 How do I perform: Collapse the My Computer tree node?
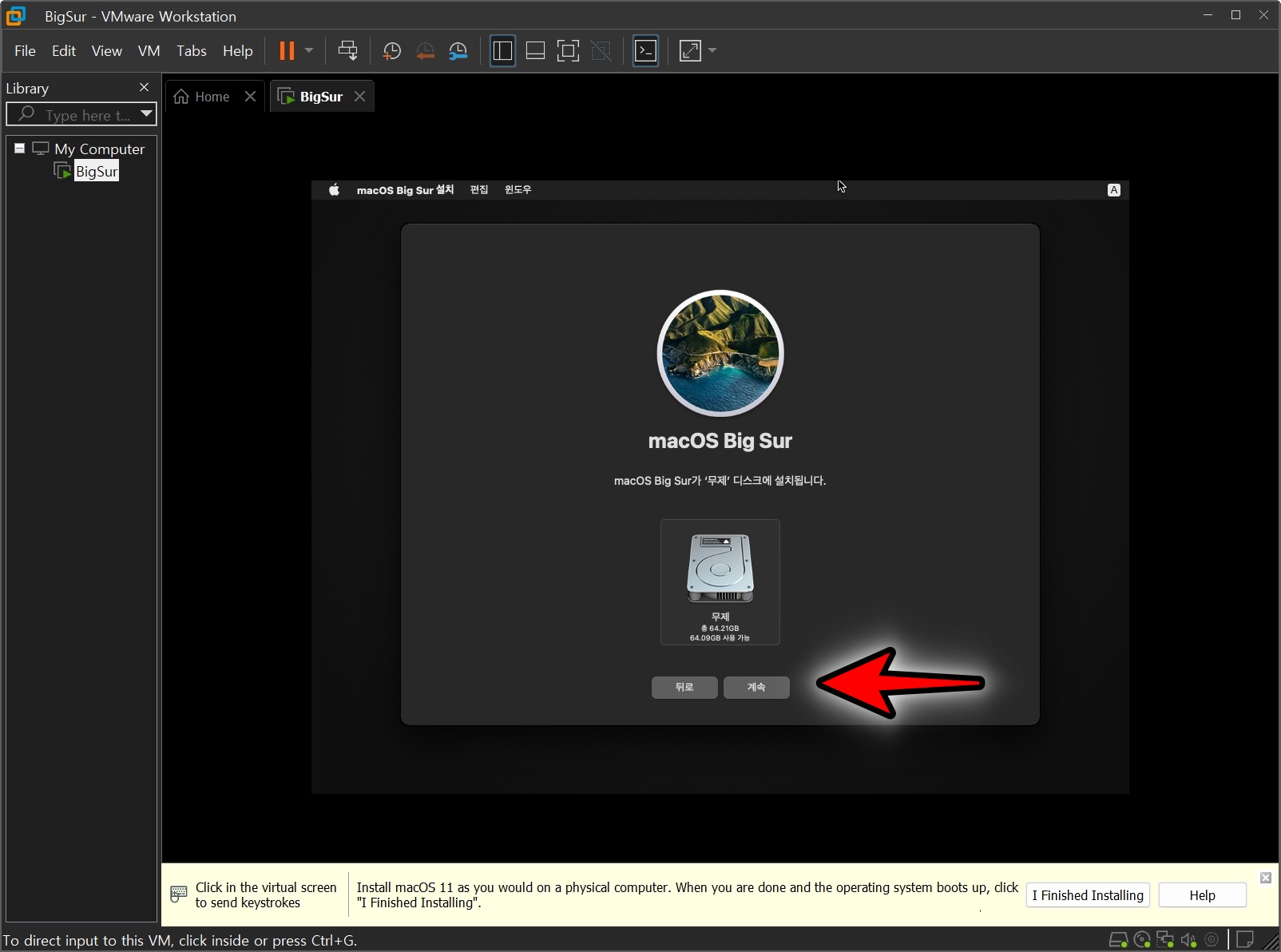[x=20, y=149]
